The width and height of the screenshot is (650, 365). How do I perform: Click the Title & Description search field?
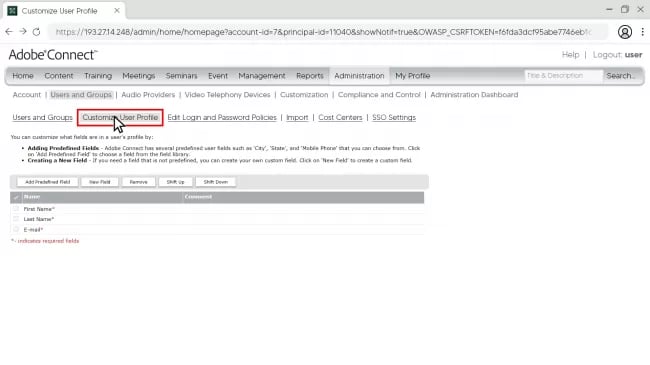[x=563, y=75]
